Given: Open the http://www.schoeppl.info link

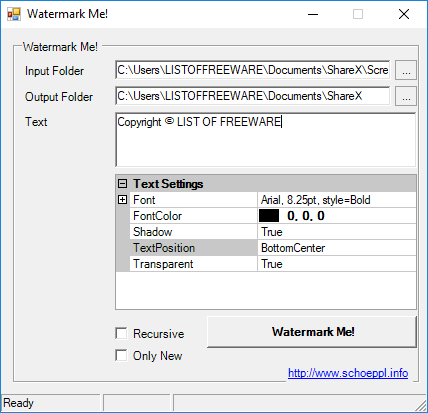Looking at the screenshot, I should (x=348, y=373).
